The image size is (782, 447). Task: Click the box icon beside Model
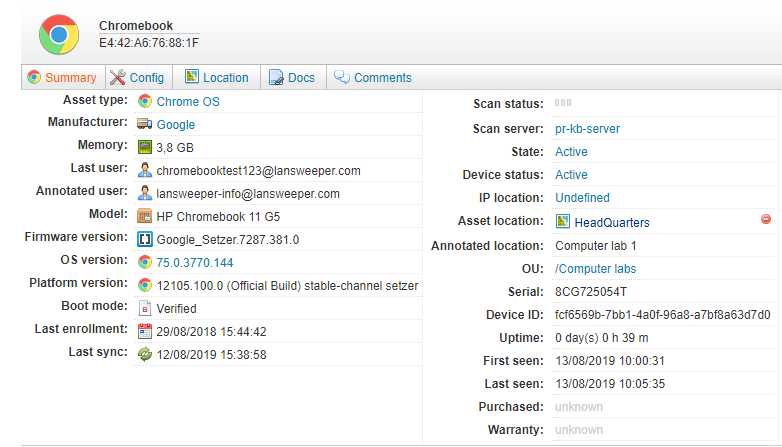145,216
